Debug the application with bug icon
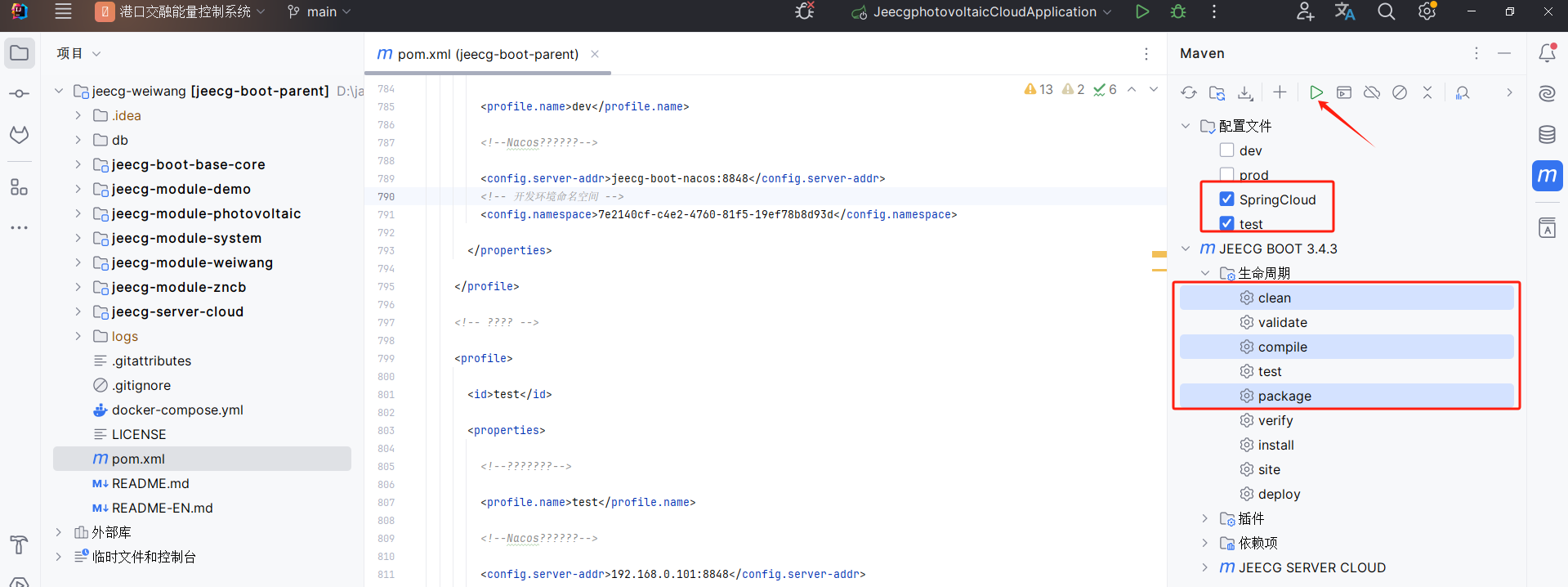This screenshot has height=587, width=1568. tap(1178, 11)
